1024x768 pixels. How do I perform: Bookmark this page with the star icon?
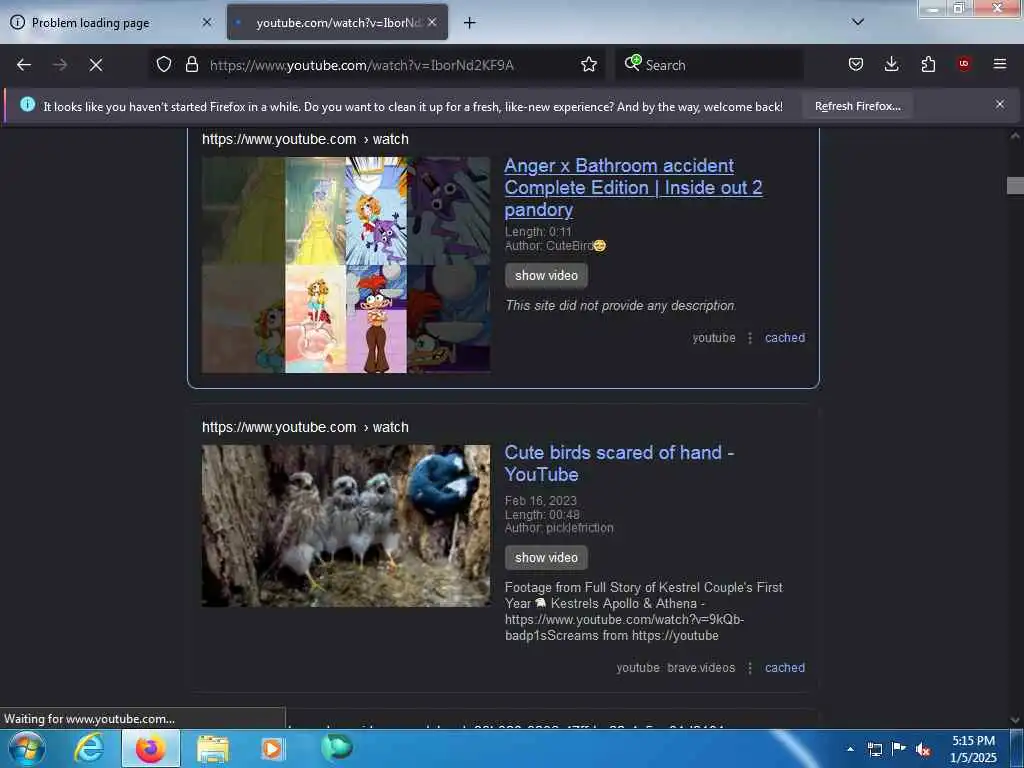tap(588, 64)
